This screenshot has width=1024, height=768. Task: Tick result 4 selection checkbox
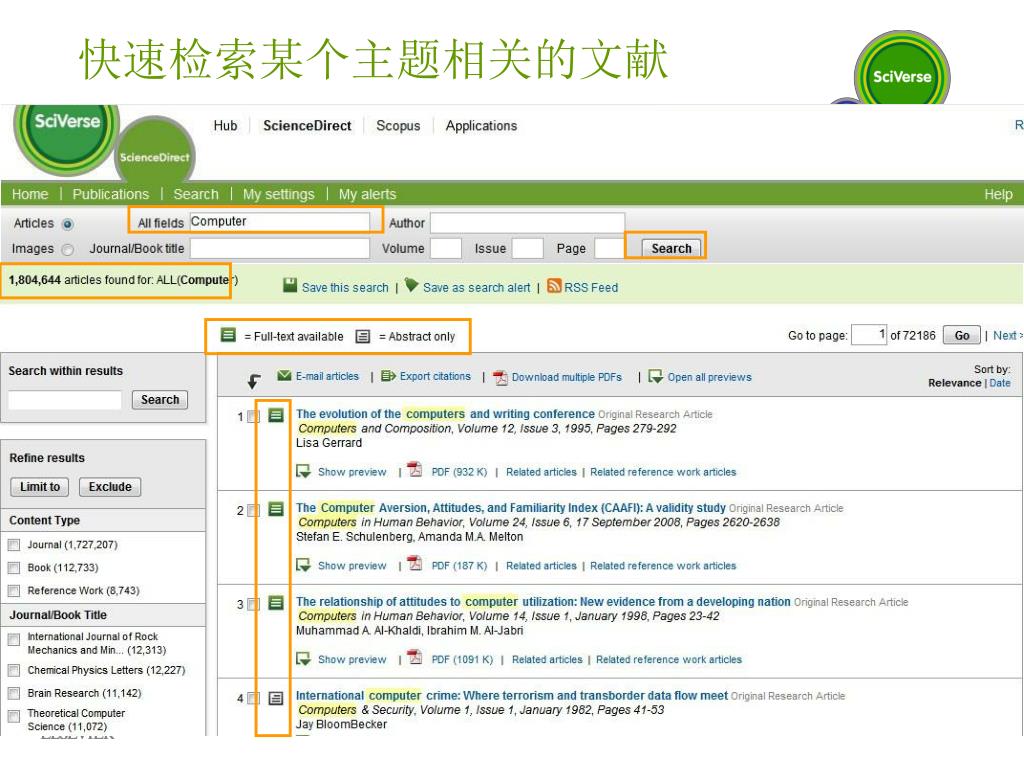[x=254, y=698]
